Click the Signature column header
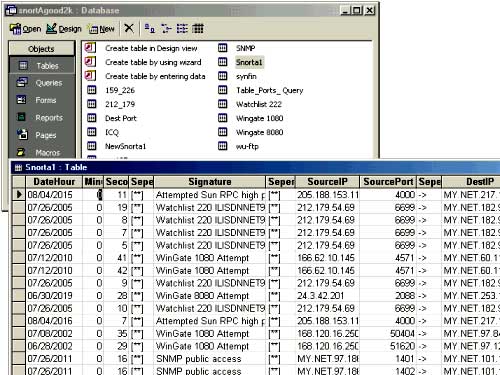The height and width of the screenshot is (375, 500). [210, 182]
